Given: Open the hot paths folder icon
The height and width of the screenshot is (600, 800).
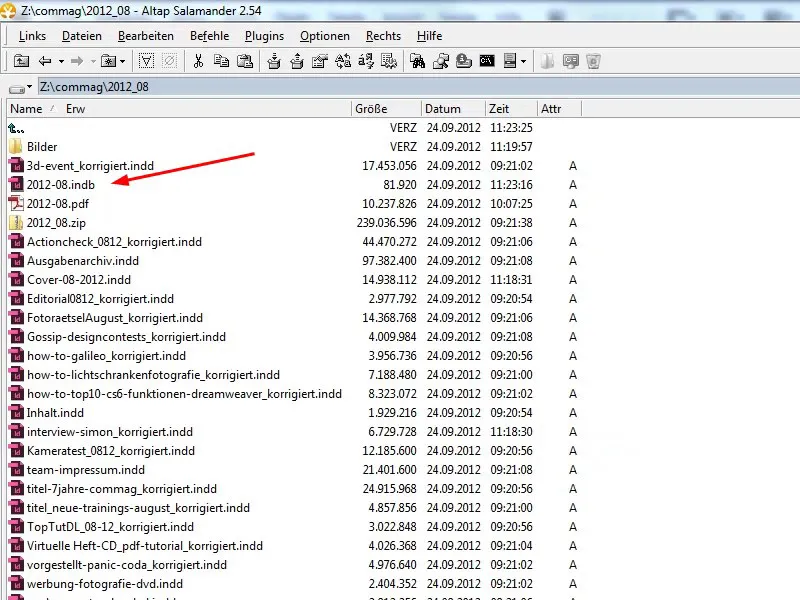Looking at the screenshot, I should [108, 61].
